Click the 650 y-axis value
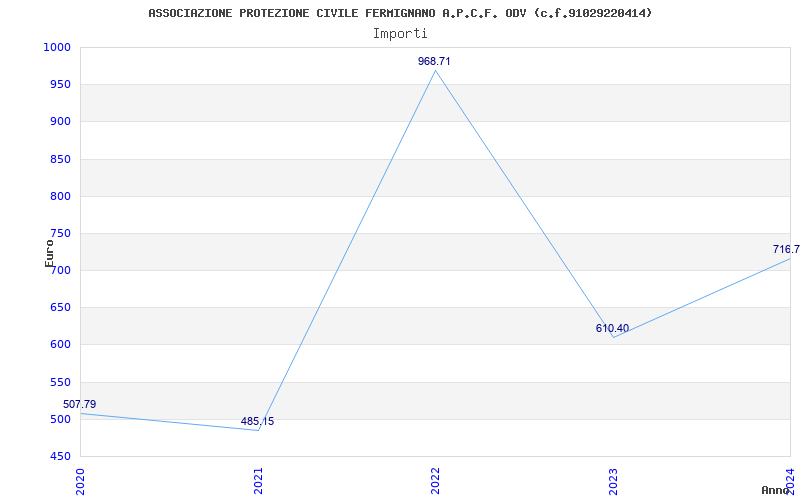 tap(60, 308)
